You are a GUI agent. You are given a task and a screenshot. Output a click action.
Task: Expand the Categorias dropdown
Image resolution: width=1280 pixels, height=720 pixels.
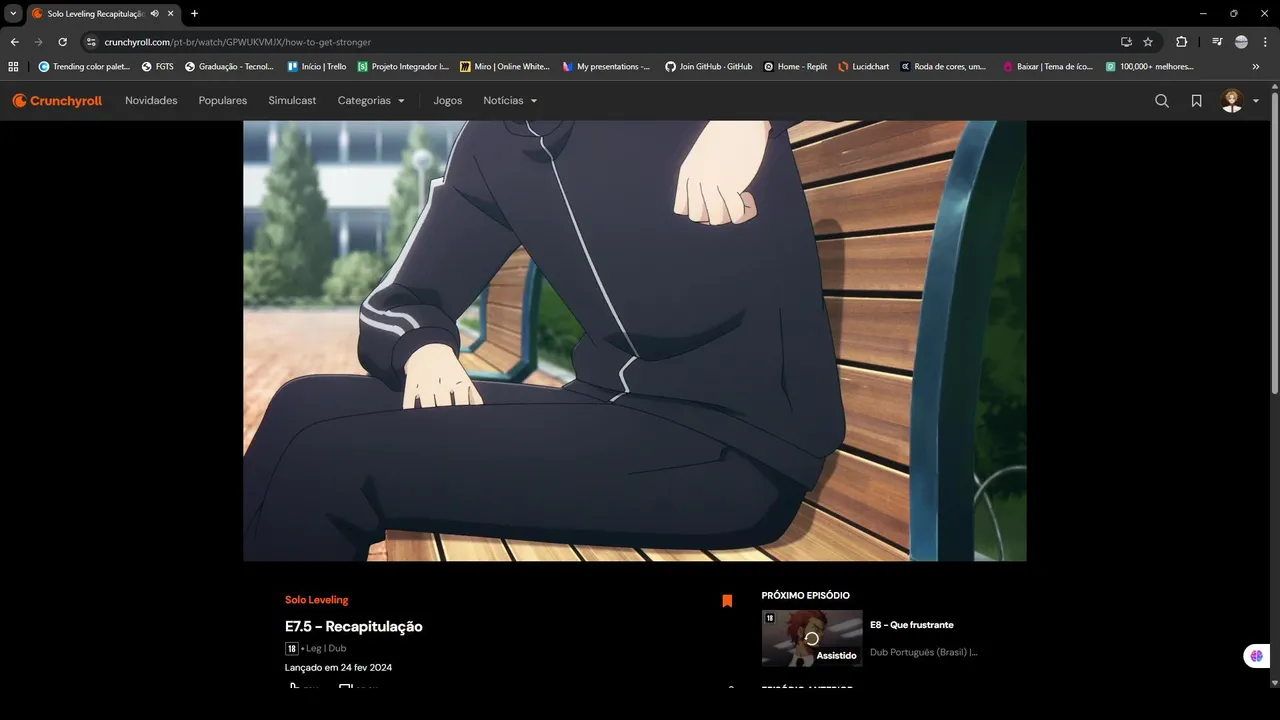[371, 101]
